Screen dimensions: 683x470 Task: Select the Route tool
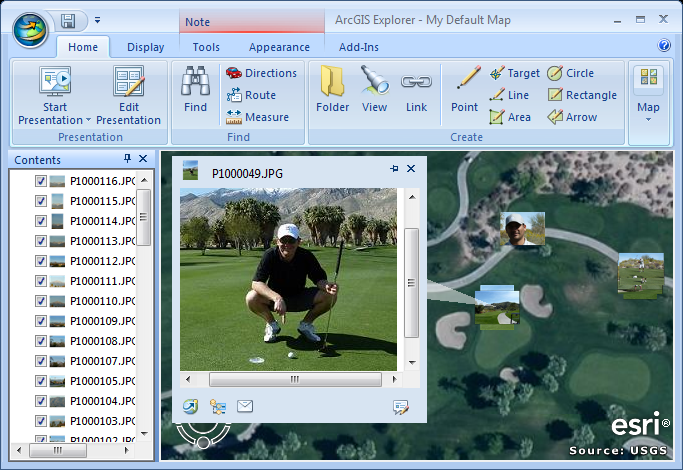point(251,95)
